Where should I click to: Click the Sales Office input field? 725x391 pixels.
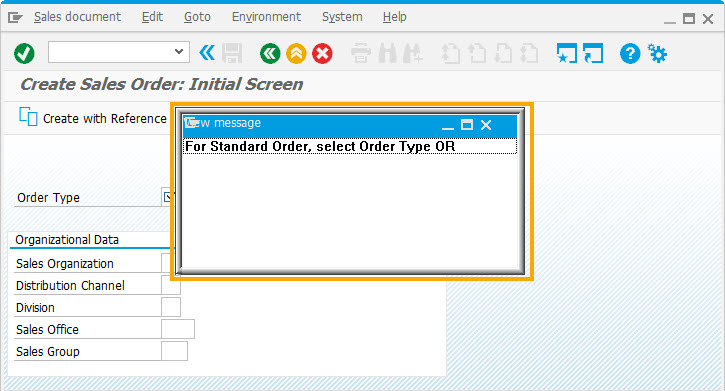coord(178,329)
